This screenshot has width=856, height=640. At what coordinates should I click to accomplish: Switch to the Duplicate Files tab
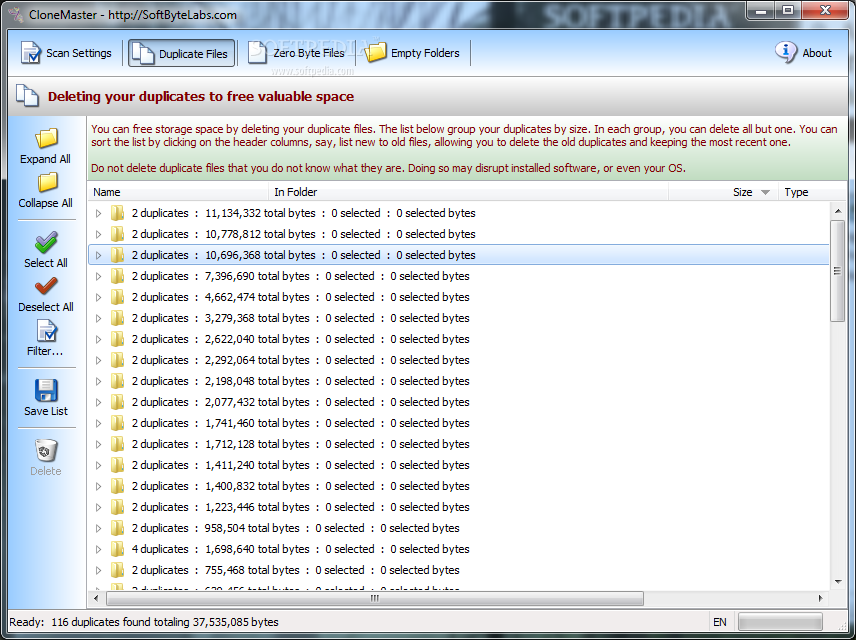tap(182, 53)
